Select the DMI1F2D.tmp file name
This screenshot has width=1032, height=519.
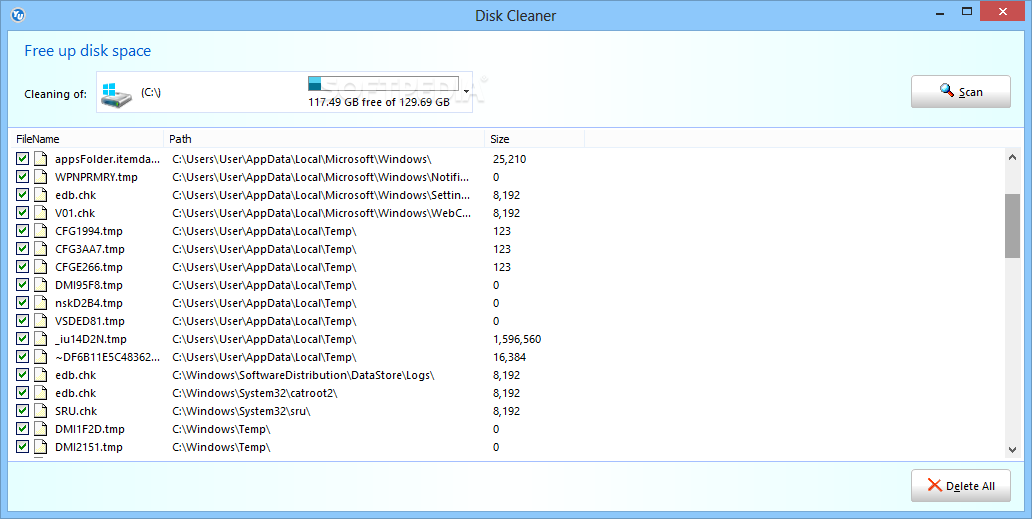click(x=90, y=429)
